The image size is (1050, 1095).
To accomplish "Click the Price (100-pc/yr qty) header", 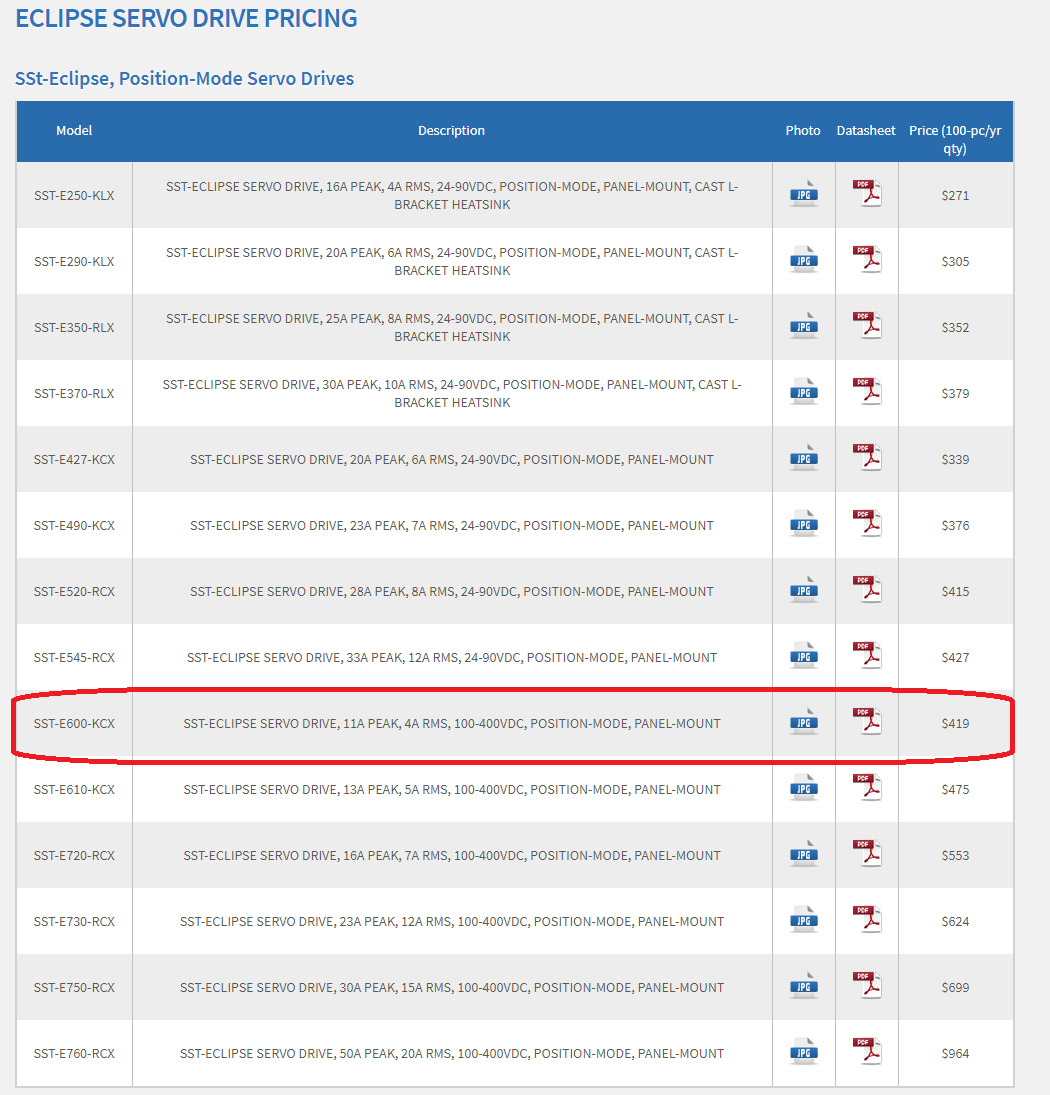I will [955, 139].
